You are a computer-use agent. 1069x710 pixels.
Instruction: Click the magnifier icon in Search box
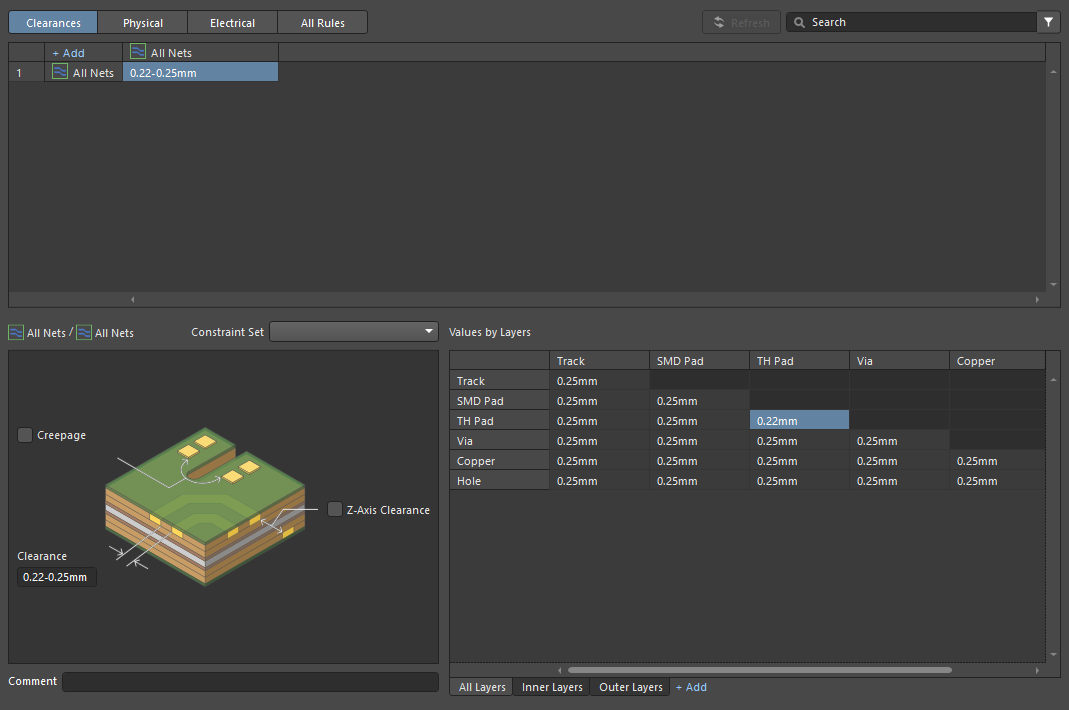pyautogui.click(x=800, y=22)
